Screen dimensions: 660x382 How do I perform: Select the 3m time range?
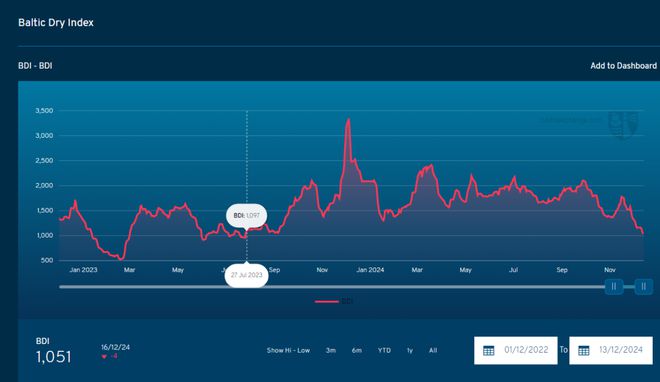point(331,350)
